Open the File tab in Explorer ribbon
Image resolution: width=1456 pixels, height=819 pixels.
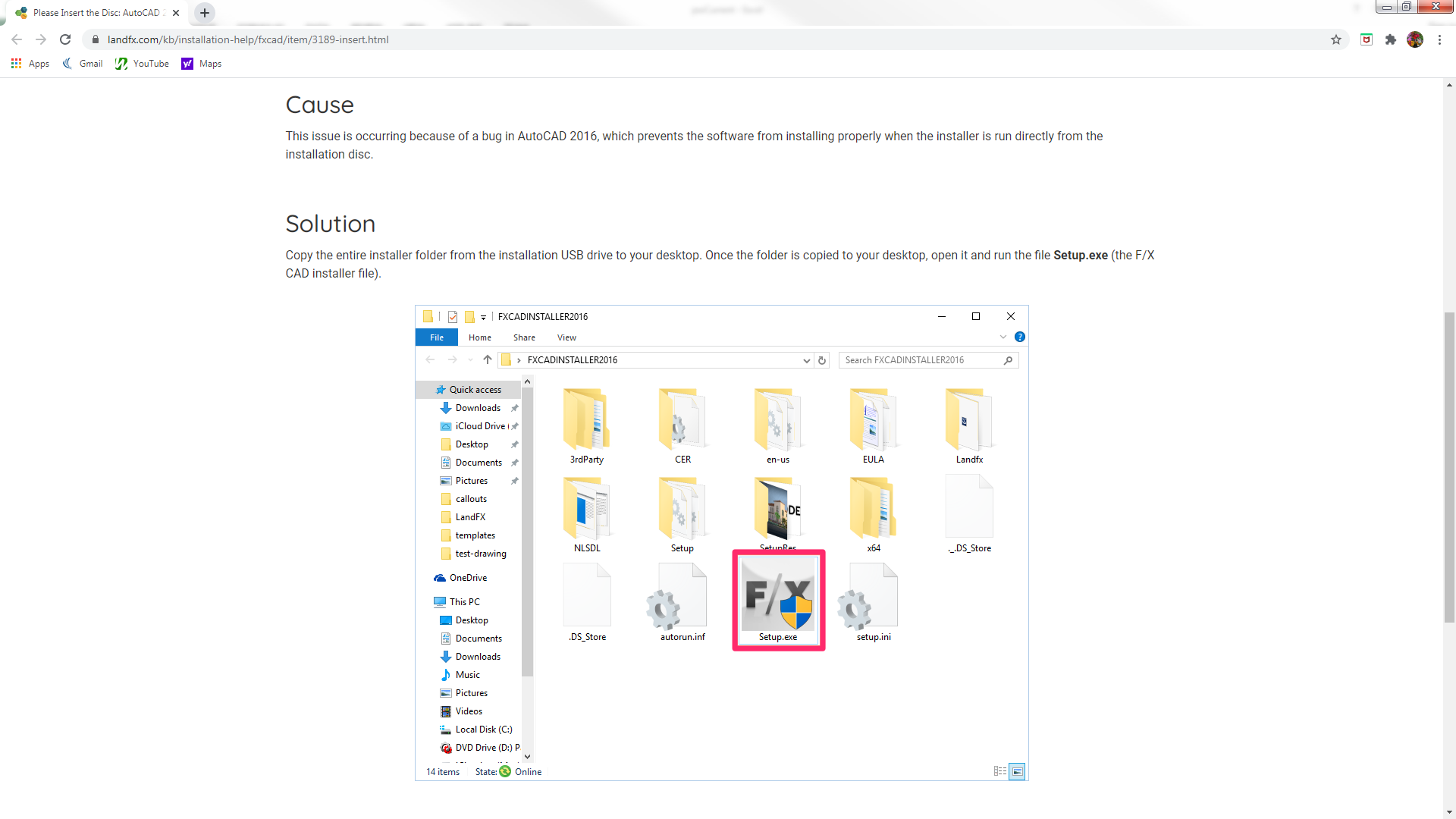pyautogui.click(x=437, y=337)
